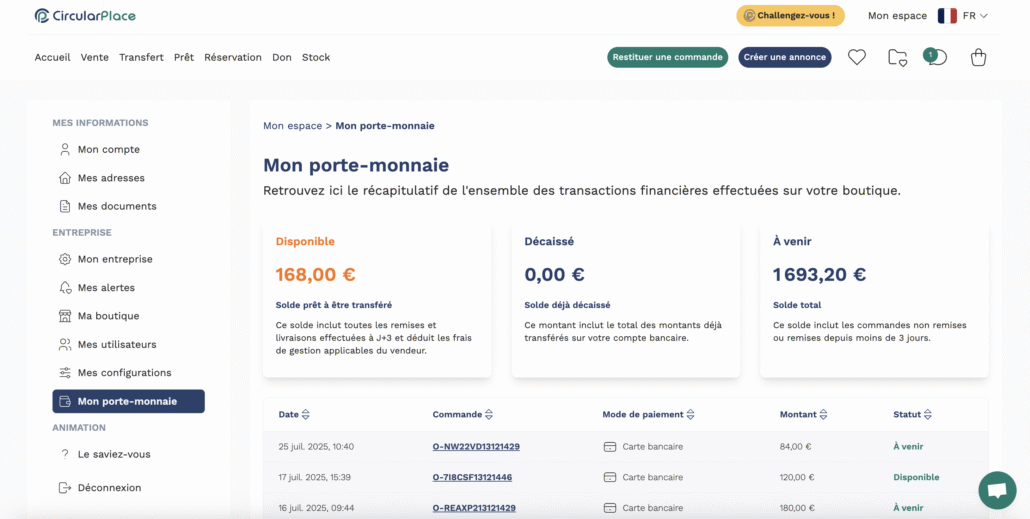Click the Challengez-vous ! badge
The image size is (1030, 519).
point(790,15)
